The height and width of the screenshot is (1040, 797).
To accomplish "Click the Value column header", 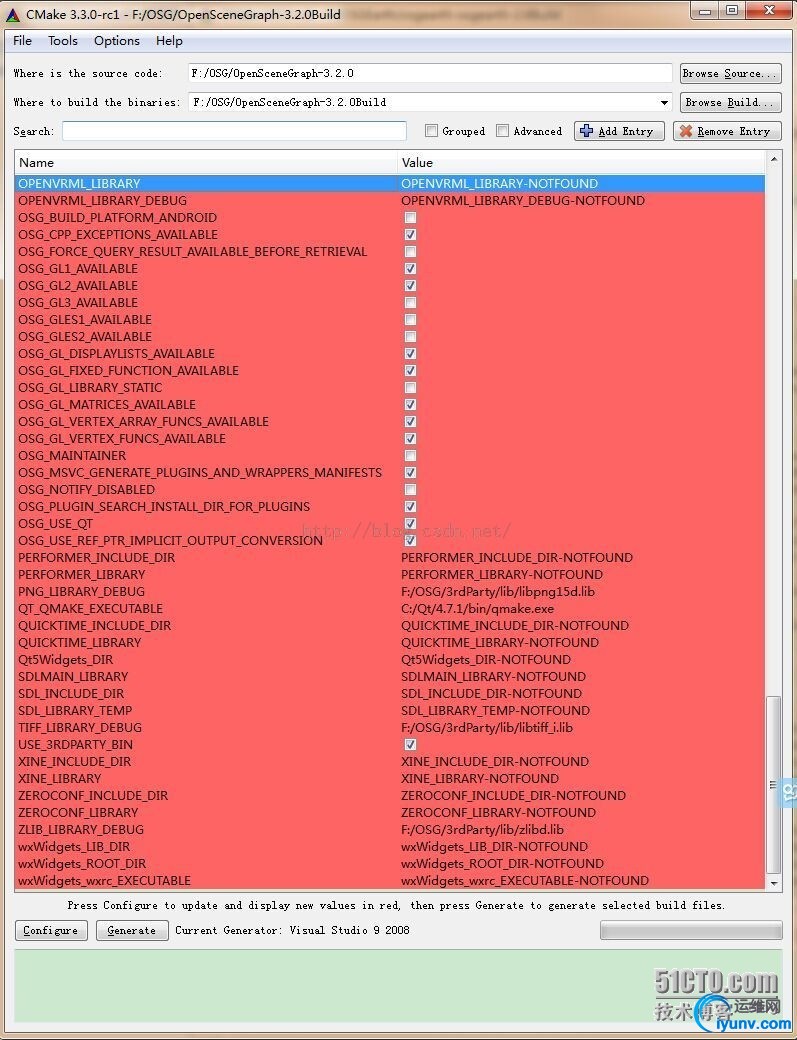I will pyautogui.click(x=581, y=162).
